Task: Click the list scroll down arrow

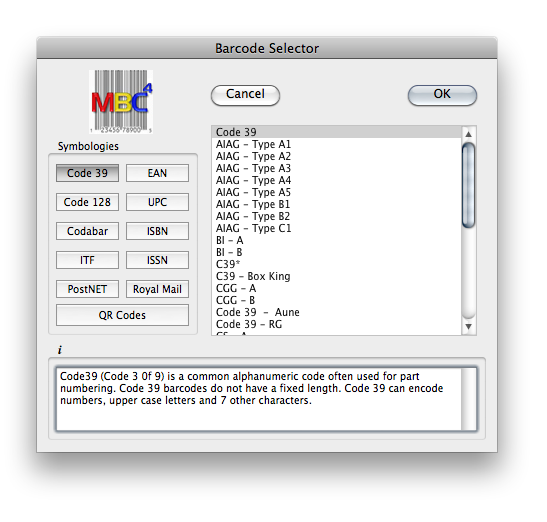Action: click(x=469, y=327)
